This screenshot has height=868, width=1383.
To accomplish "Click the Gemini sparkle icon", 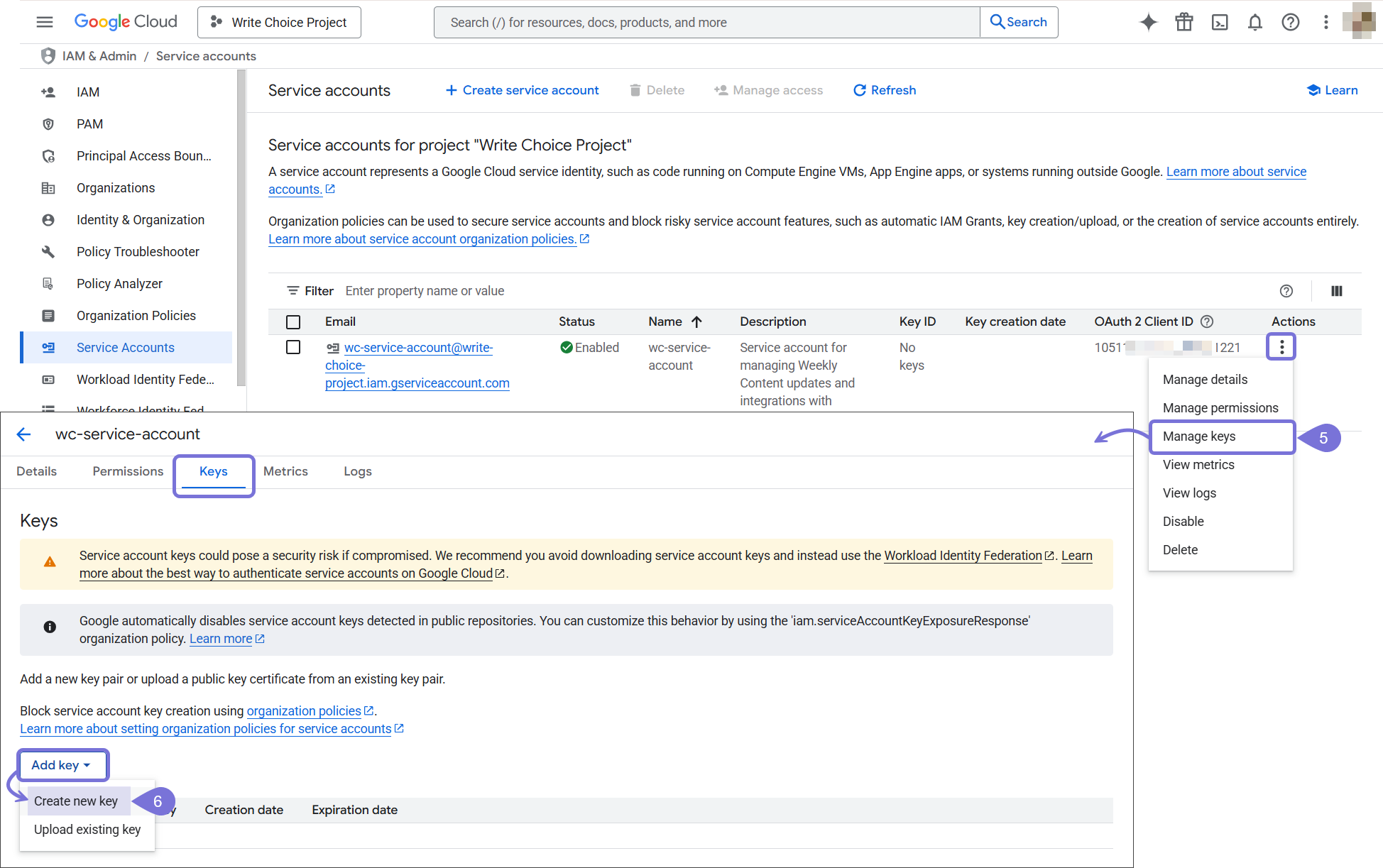I will tap(1148, 22).
